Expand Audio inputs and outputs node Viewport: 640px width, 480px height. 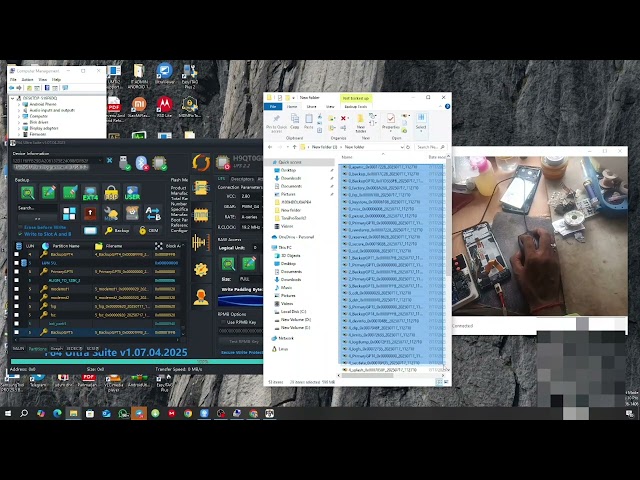pyautogui.click(x=18, y=110)
